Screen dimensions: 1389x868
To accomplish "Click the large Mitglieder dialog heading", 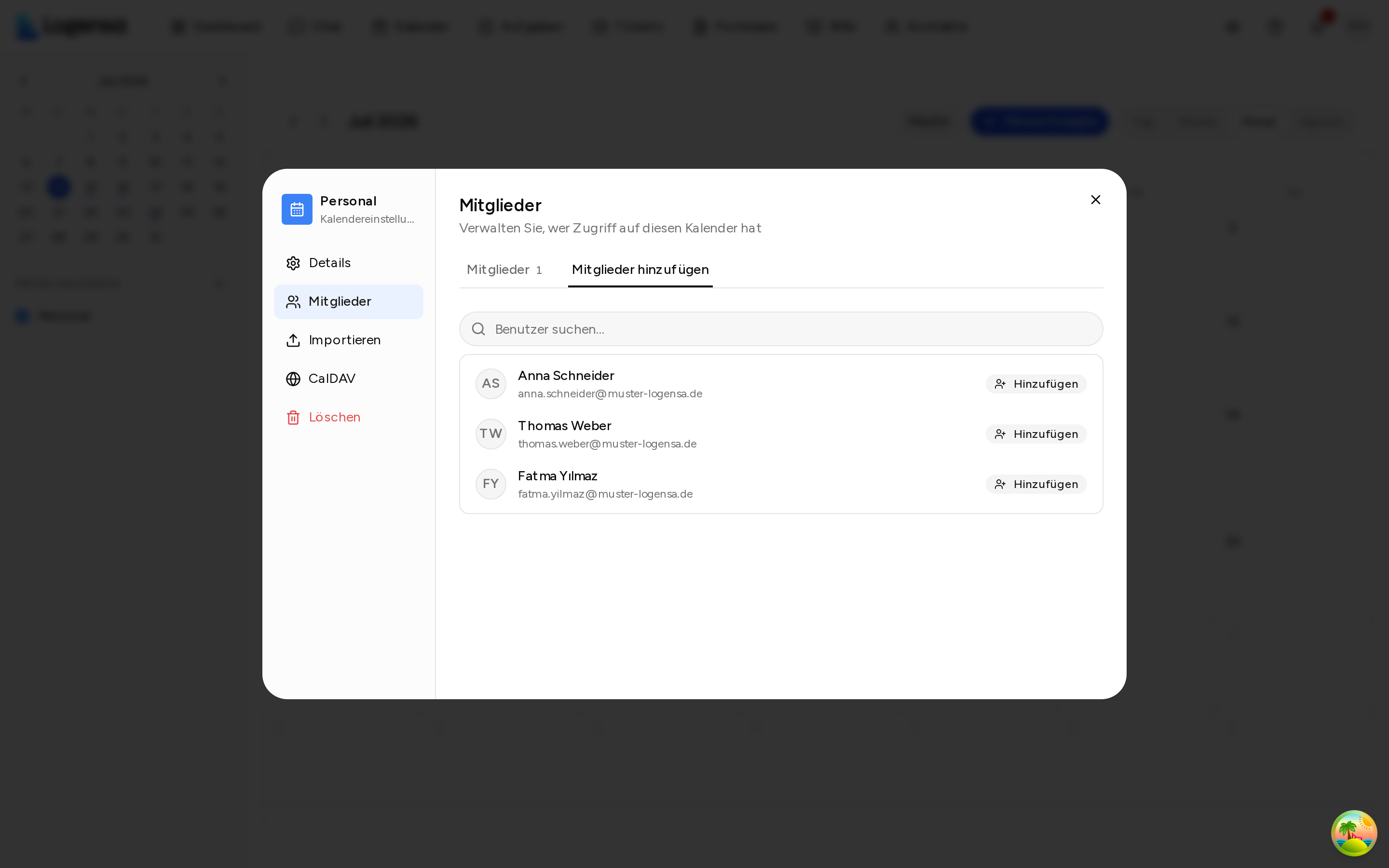I will [x=500, y=205].
